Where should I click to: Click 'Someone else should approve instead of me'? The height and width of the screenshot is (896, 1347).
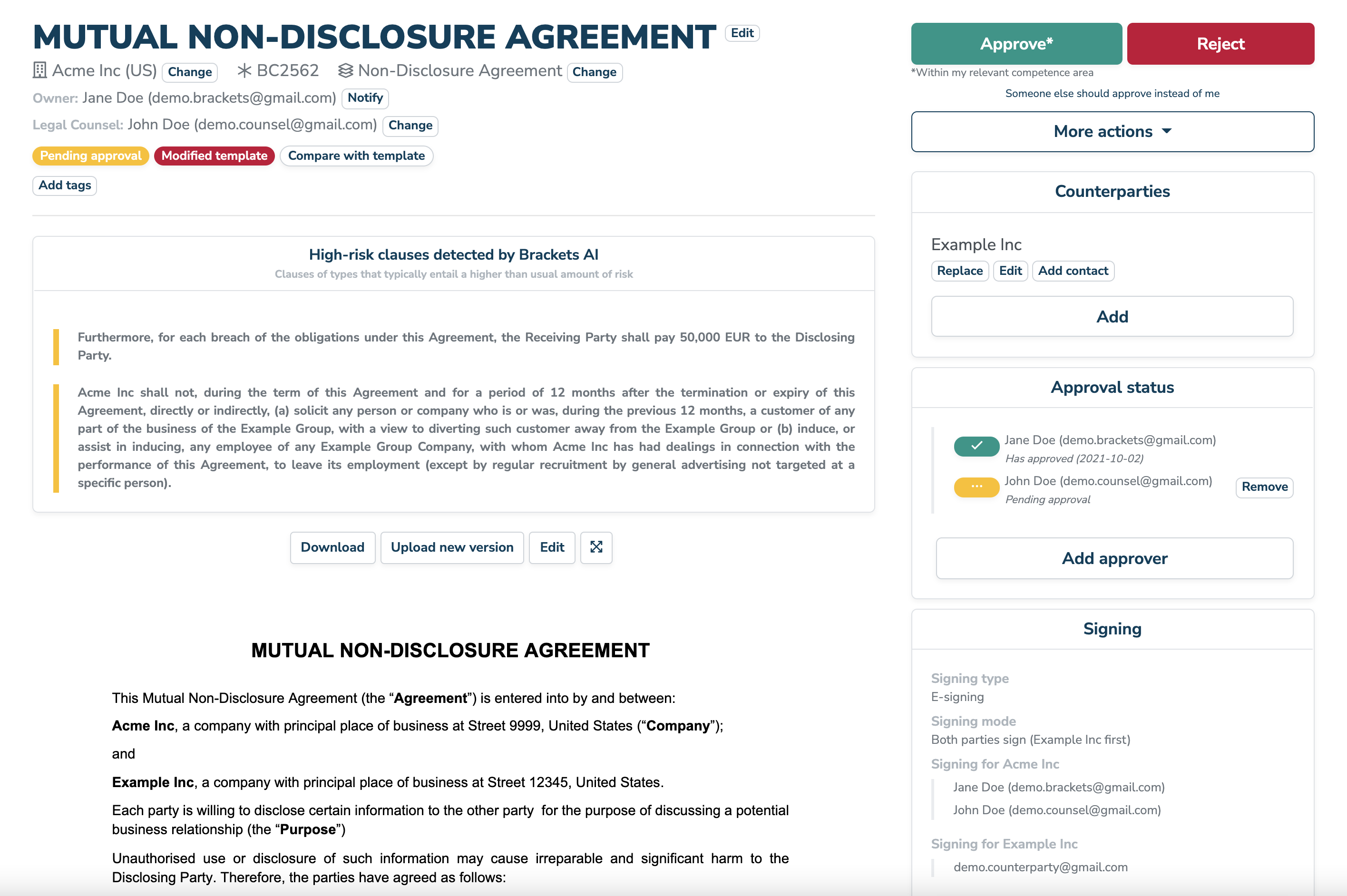(x=1112, y=93)
